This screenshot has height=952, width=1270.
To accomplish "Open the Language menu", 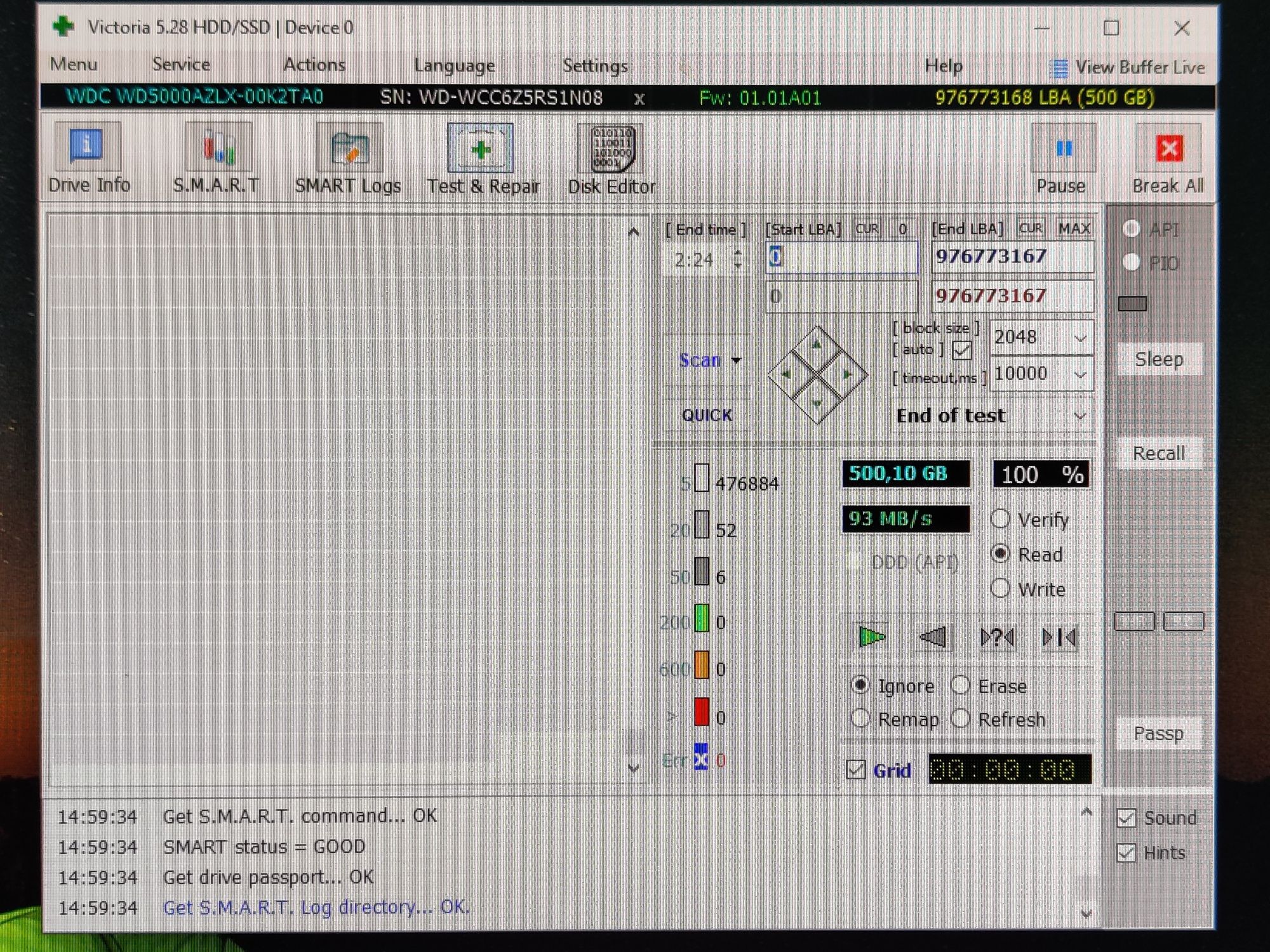I will [x=454, y=65].
